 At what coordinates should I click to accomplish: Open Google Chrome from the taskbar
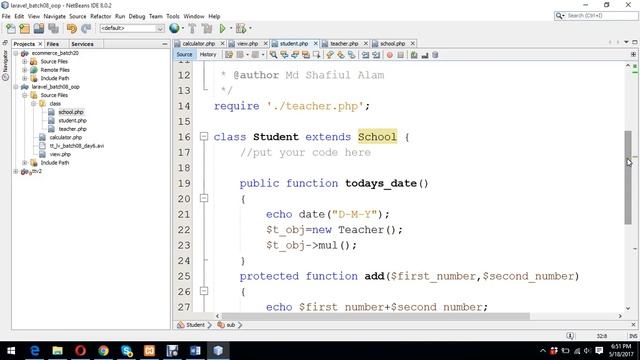coord(103,351)
